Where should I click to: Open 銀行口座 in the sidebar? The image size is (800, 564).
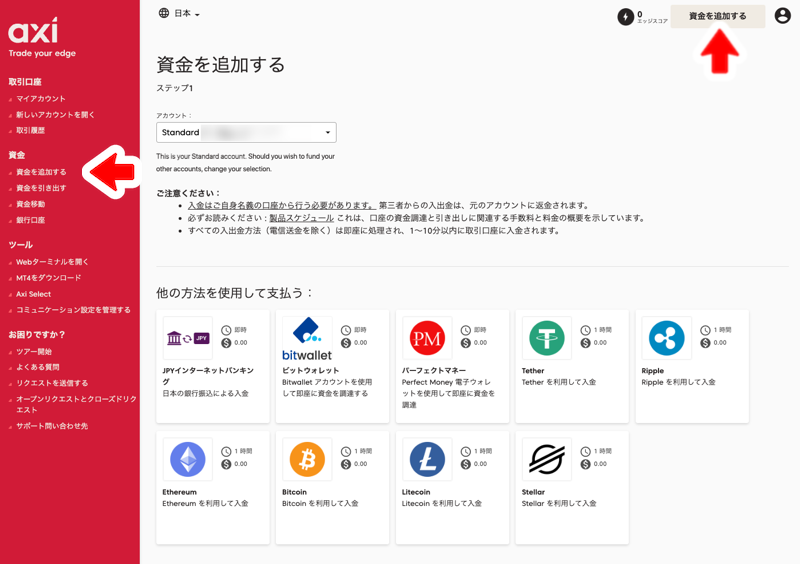[x=31, y=220]
